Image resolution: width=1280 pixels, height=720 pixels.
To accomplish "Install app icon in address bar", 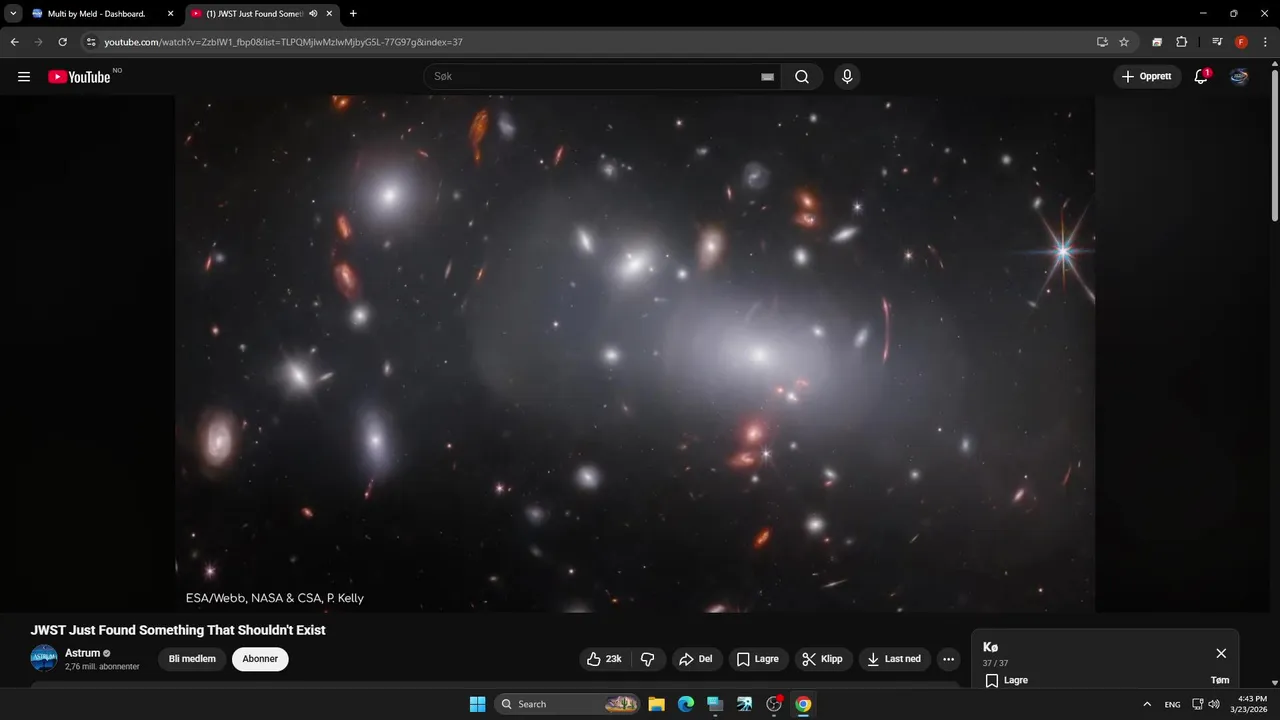I will (1102, 42).
